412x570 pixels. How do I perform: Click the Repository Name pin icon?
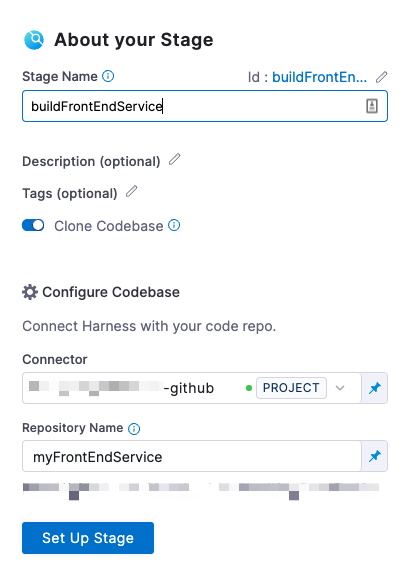point(375,456)
